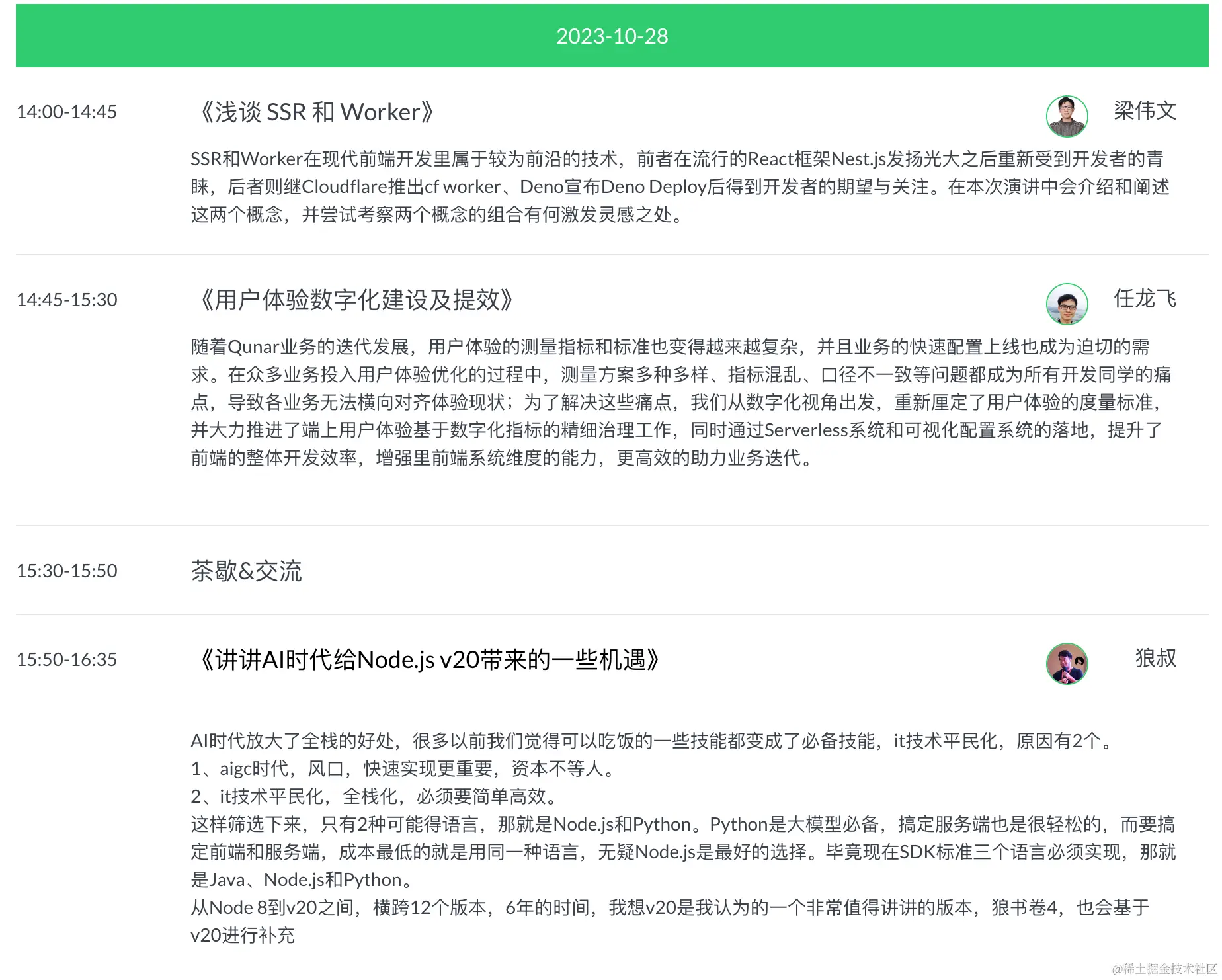The height and width of the screenshot is (980, 1222).
Task: Open 任龙飞's speaker avatar
Action: 1067,304
